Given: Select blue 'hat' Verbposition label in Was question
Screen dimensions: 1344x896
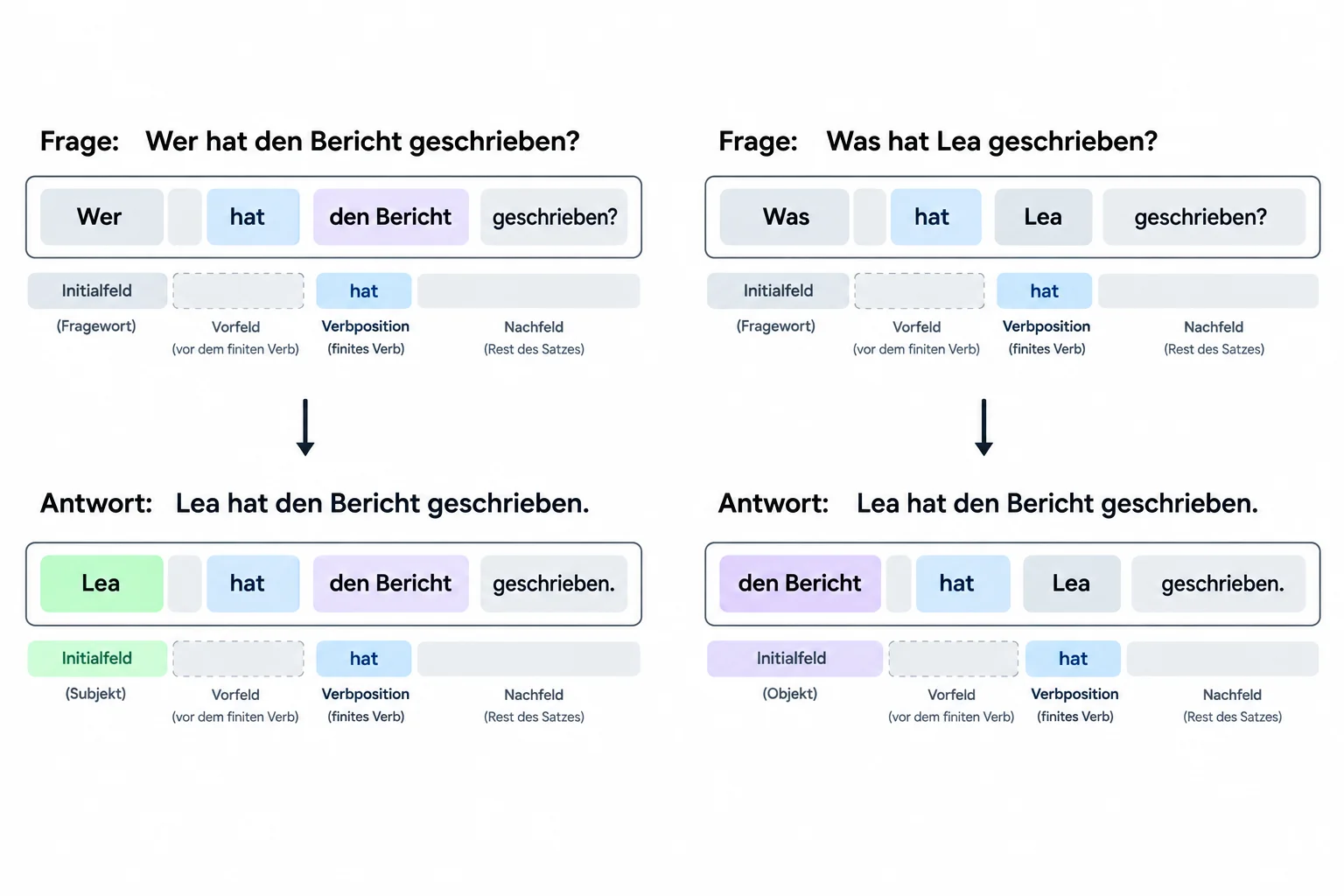Looking at the screenshot, I should 1044,290.
